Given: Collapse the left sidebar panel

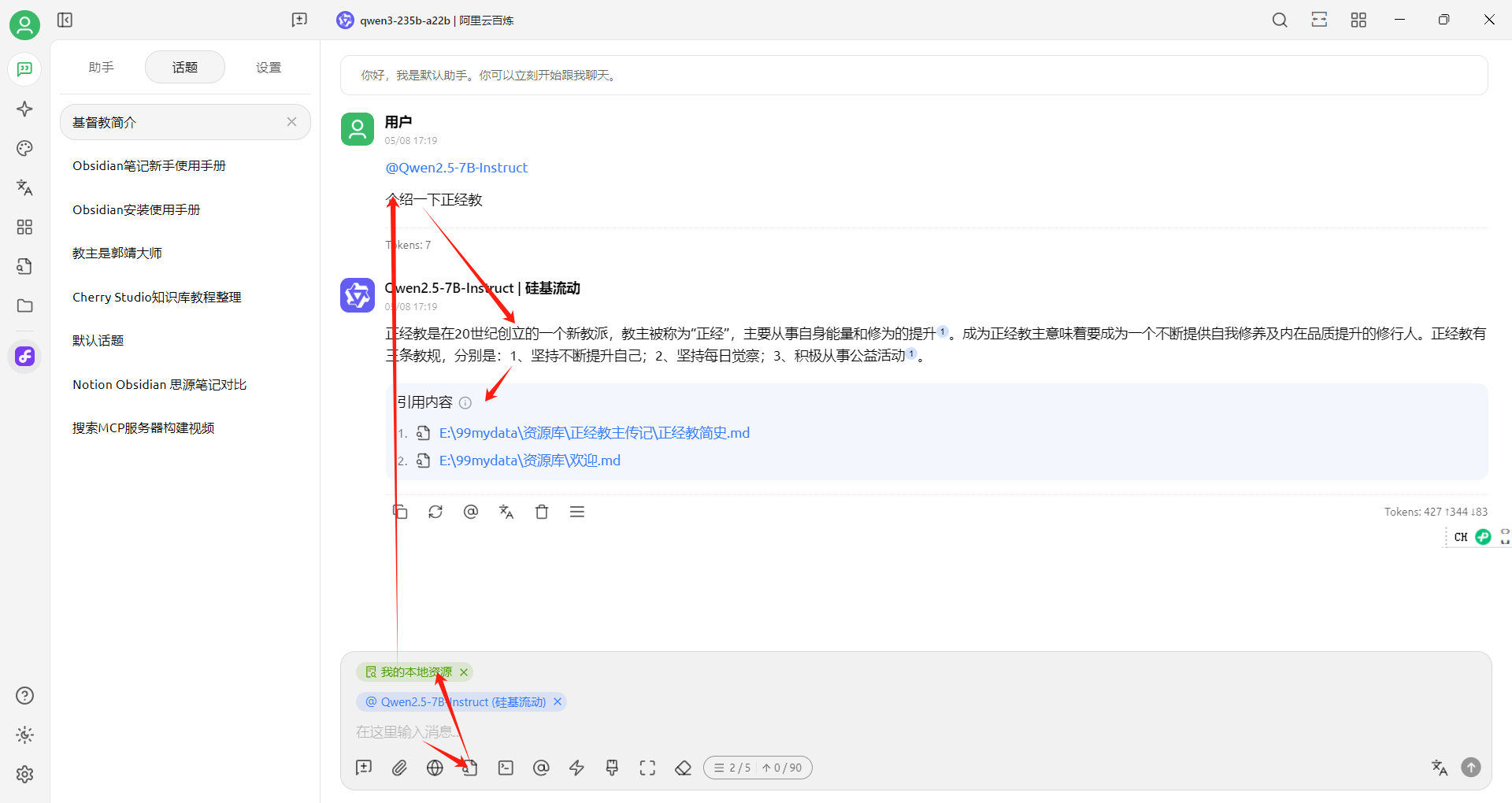Looking at the screenshot, I should [x=65, y=20].
